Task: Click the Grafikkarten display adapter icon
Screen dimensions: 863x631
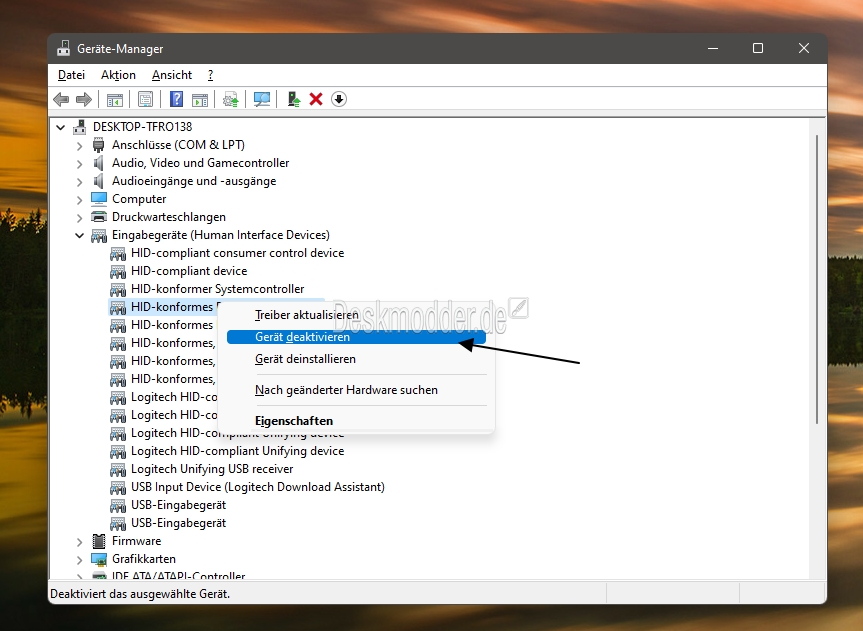Action: point(99,559)
